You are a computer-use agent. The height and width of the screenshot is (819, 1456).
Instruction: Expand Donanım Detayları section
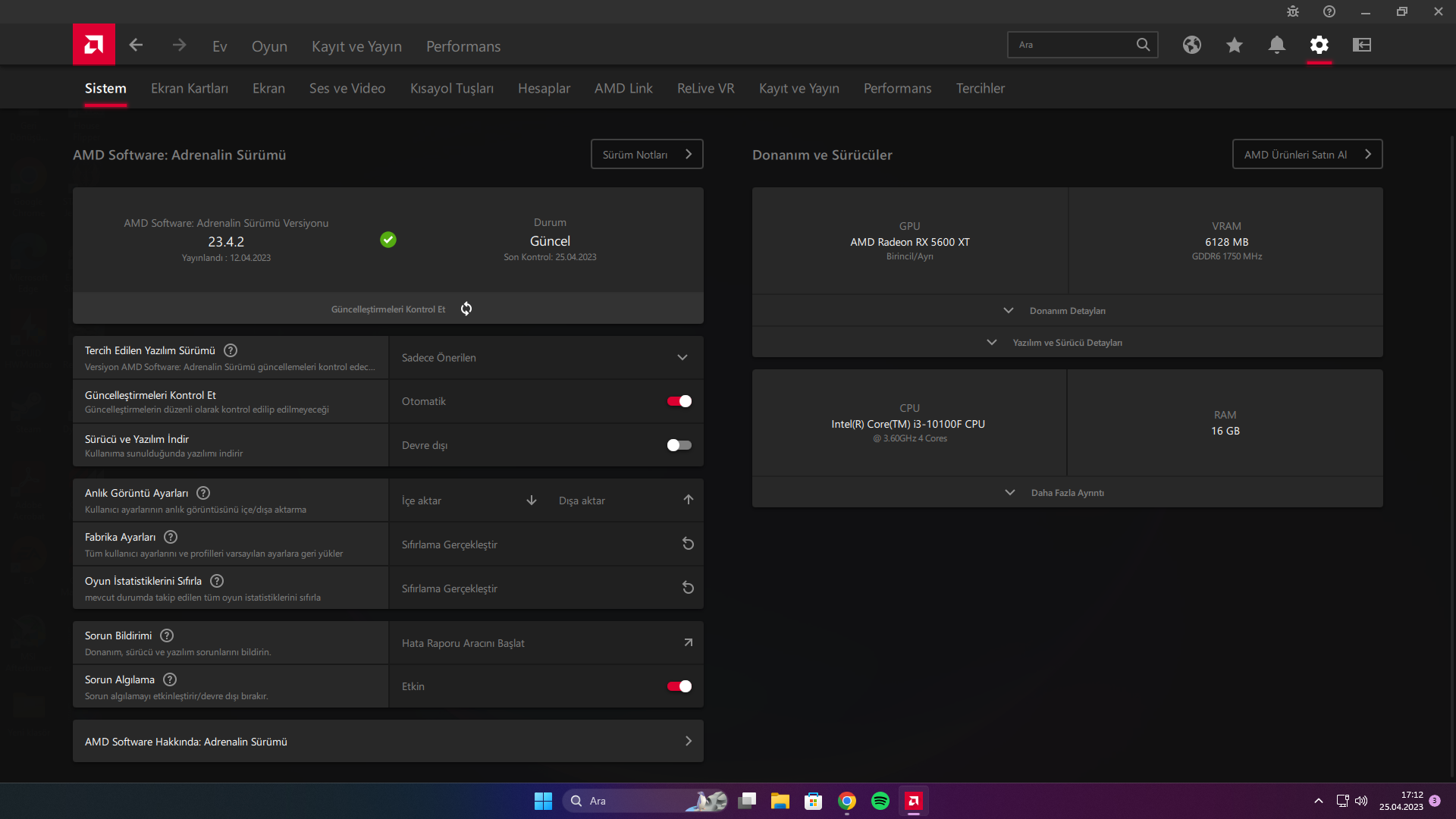1067,311
